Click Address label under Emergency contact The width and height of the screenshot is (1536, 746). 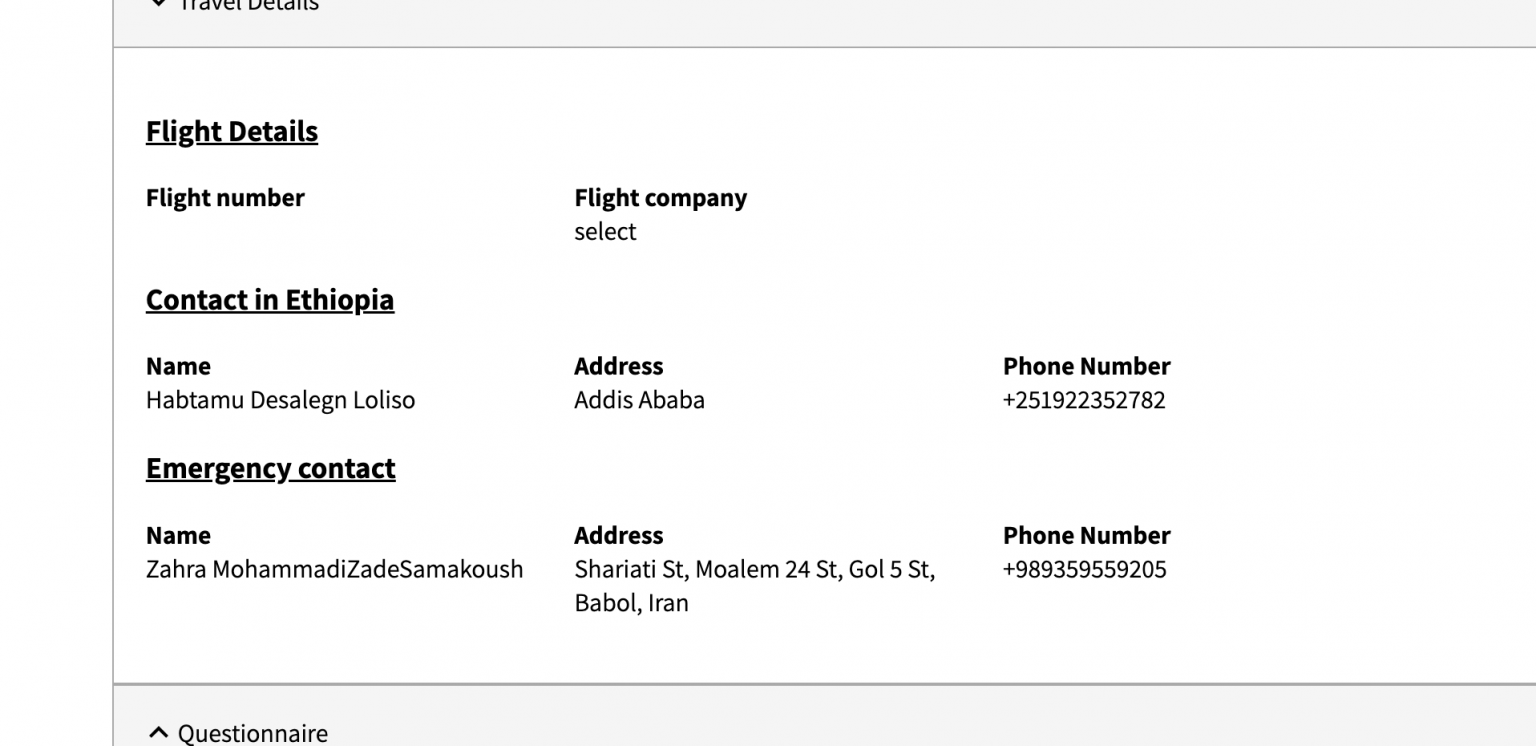coord(618,535)
